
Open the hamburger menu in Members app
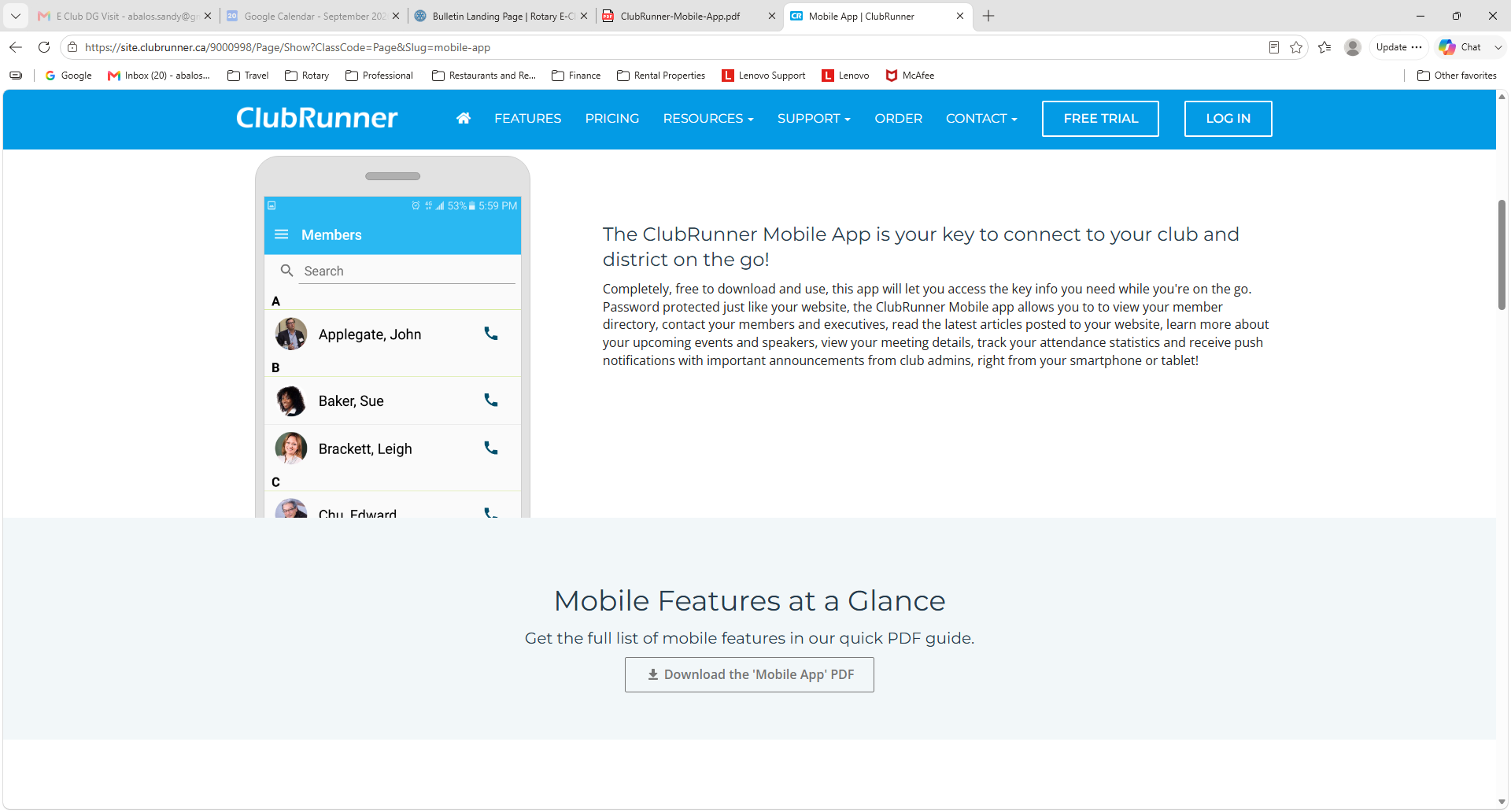click(x=281, y=234)
